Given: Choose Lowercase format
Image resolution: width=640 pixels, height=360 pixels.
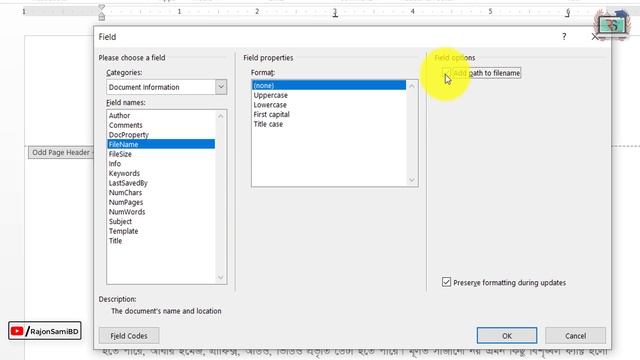Looking at the screenshot, I should click(x=329, y=105).
